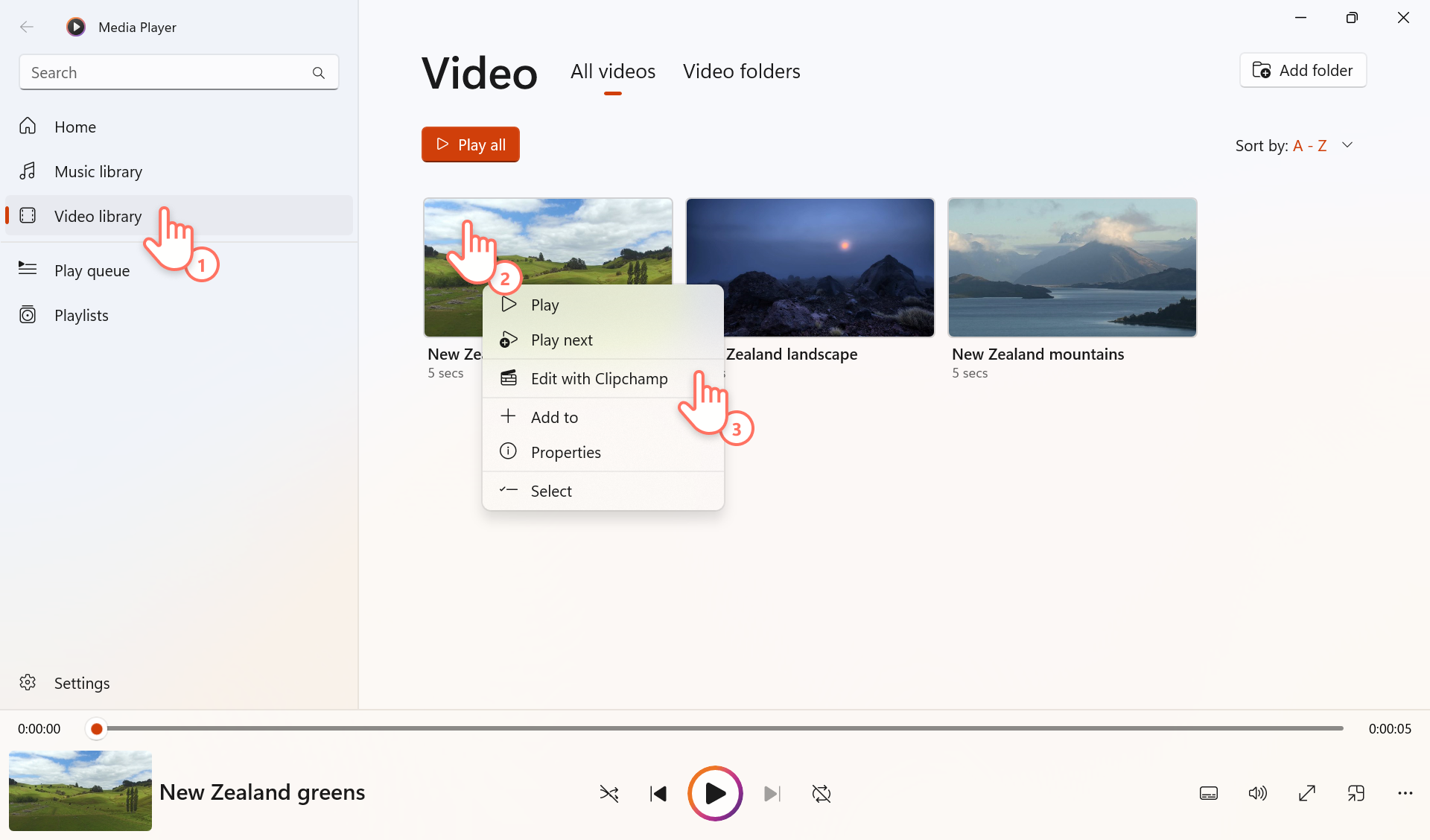Choose Edit with Clipchamp from the menu

(599, 378)
